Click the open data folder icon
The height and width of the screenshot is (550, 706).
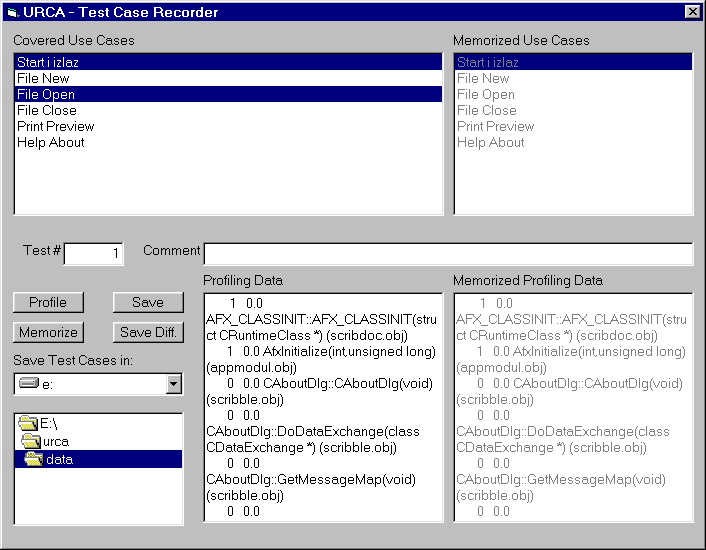(x=34, y=459)
